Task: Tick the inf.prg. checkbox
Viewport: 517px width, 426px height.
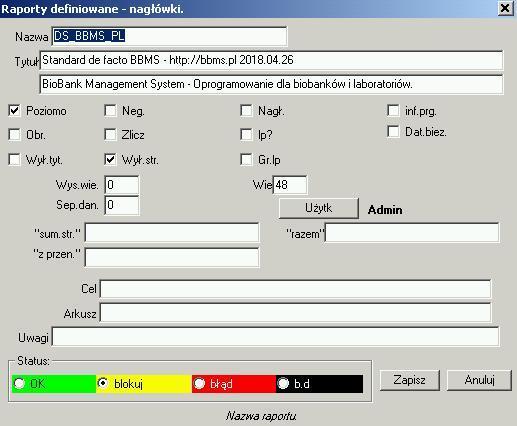Action: click(x=393, y=111)
